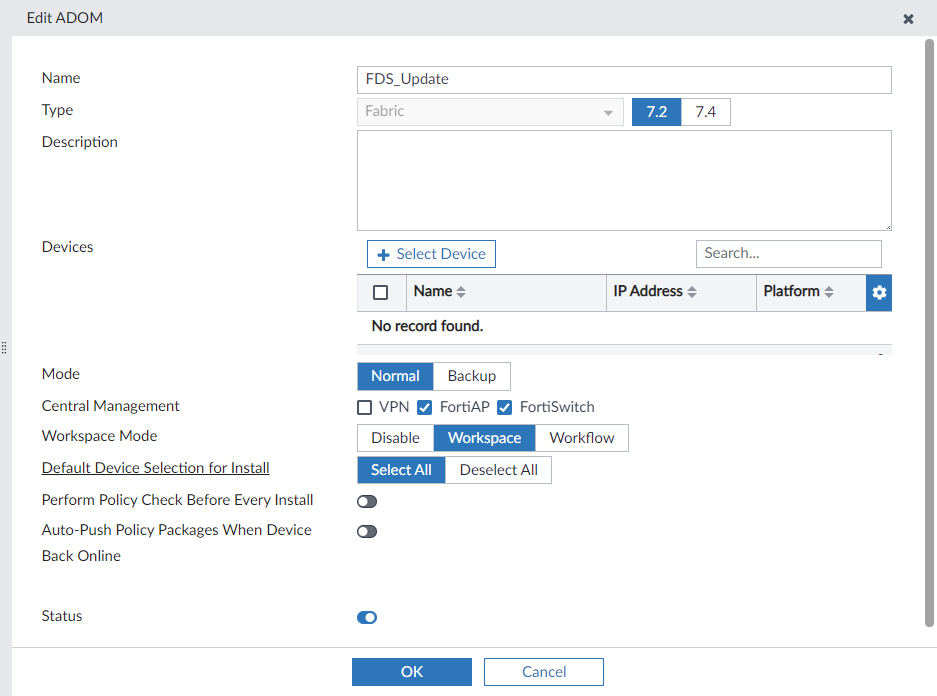The height and width of the screenshot is (696, 937).
Task: Click the dialog vertical scrollbar
Action: click(x=929, y=333)
